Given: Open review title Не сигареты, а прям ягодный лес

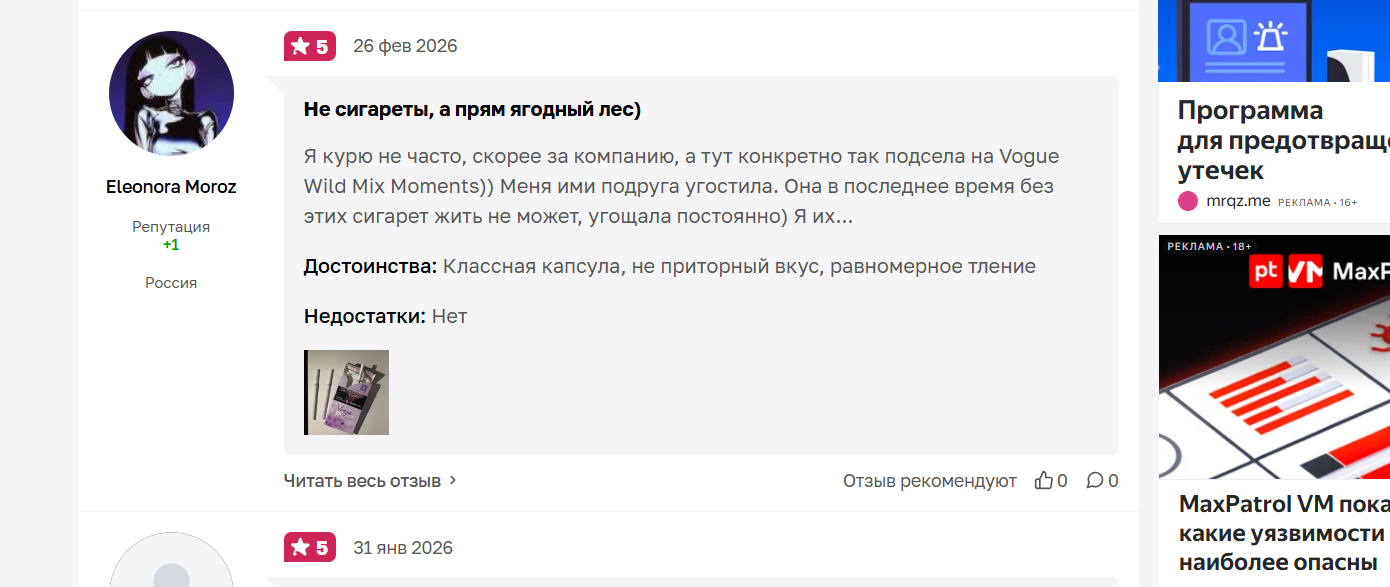Looking at the screenshot, I should (x=472, y=110).
